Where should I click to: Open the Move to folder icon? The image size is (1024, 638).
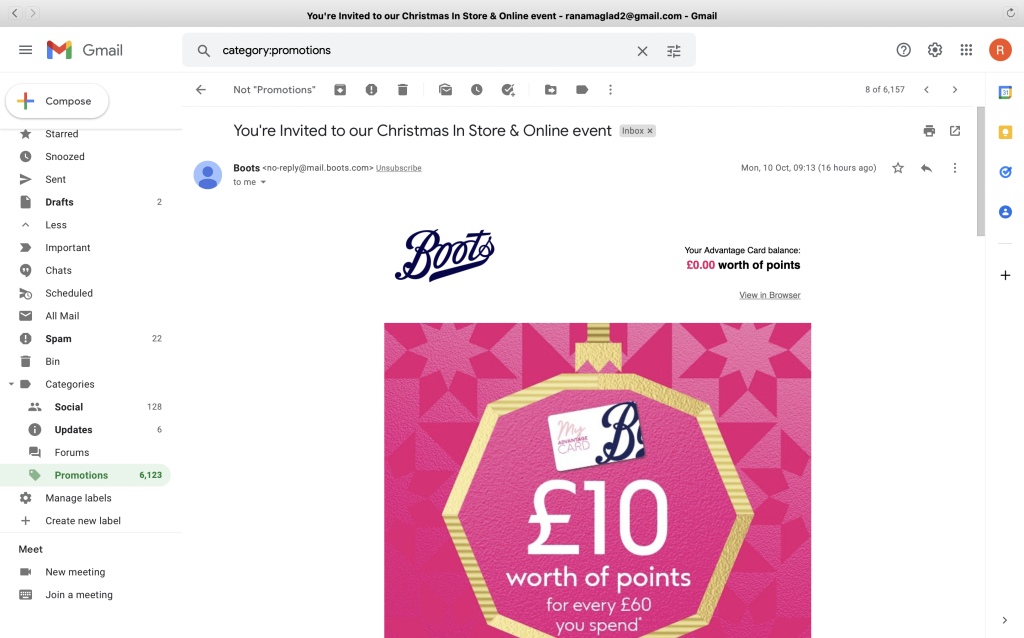[x=551, y=90]
